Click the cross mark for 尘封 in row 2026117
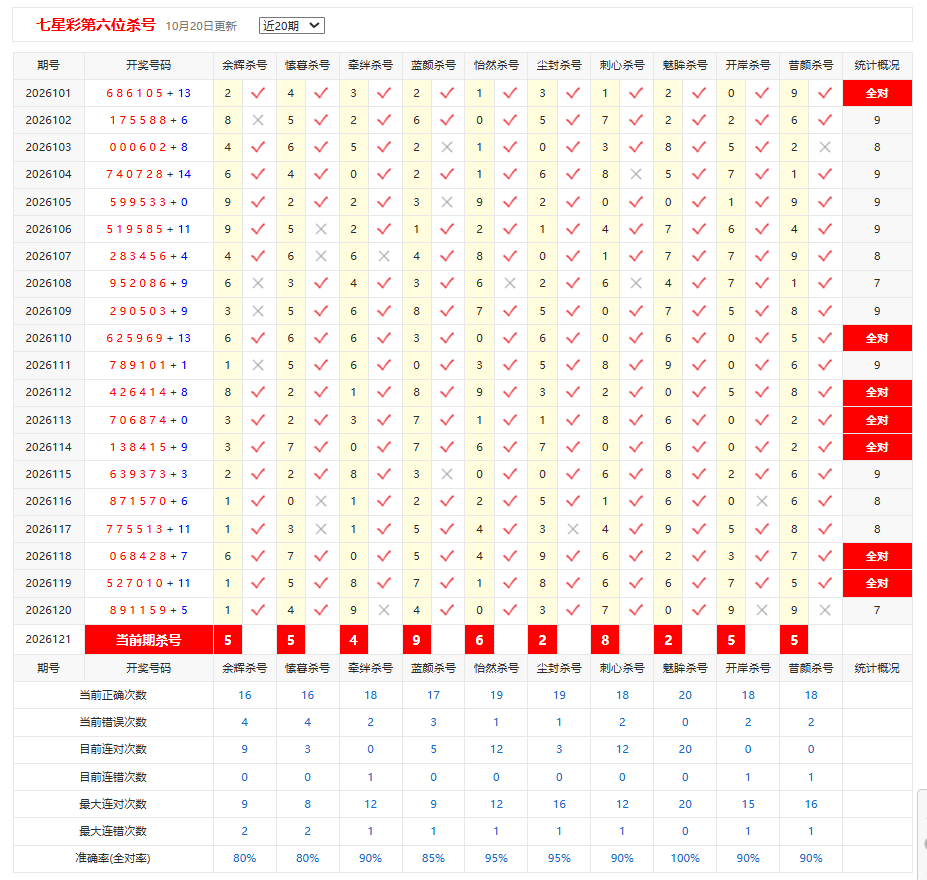 pos(573,529)
